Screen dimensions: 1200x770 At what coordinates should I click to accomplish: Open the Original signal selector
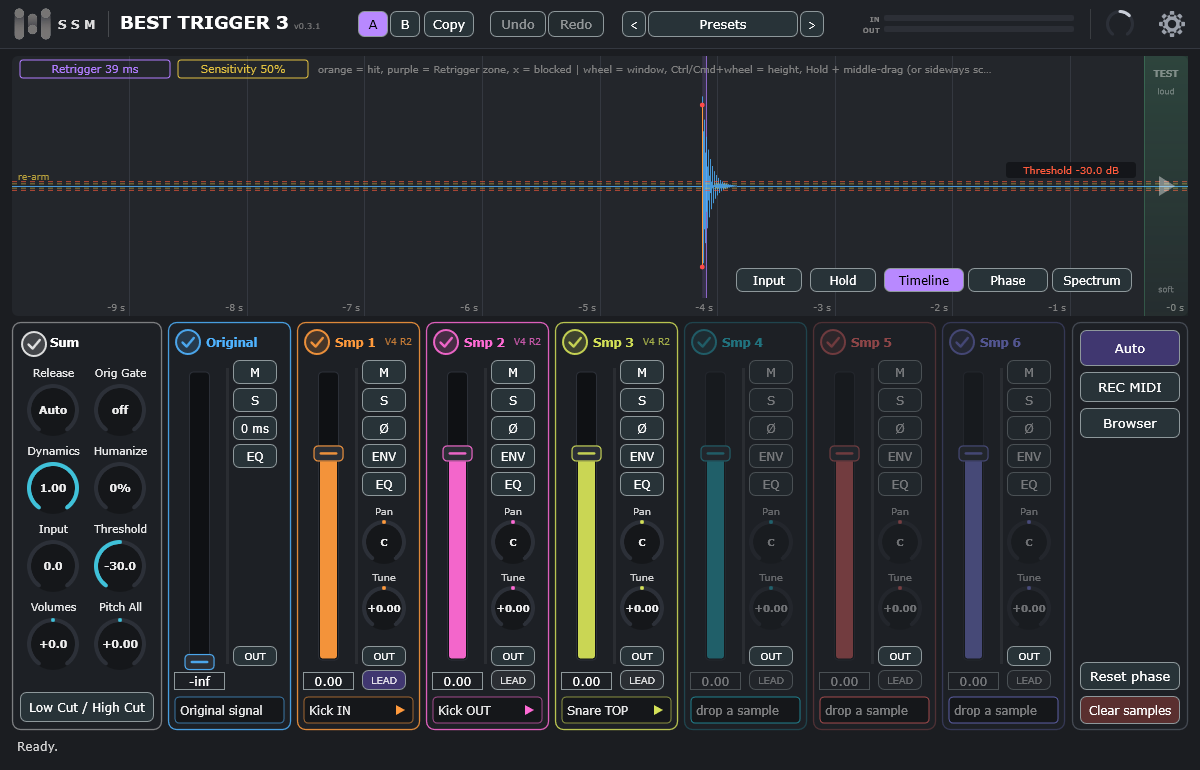pos(229,710)
